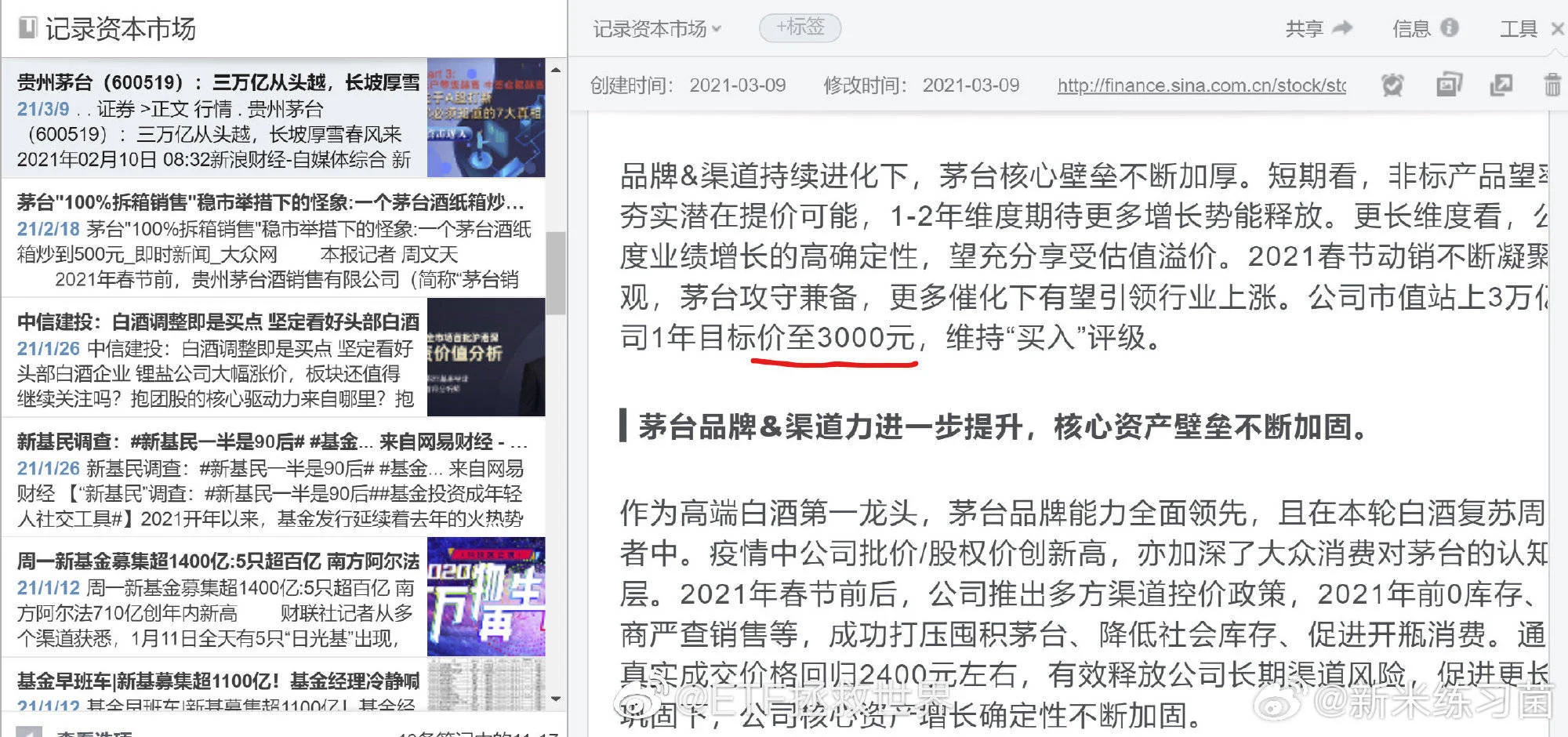The width and height of the screenshot is (1568, 737).
Task: Open the 共享 menu
Action: (1304, 28)
